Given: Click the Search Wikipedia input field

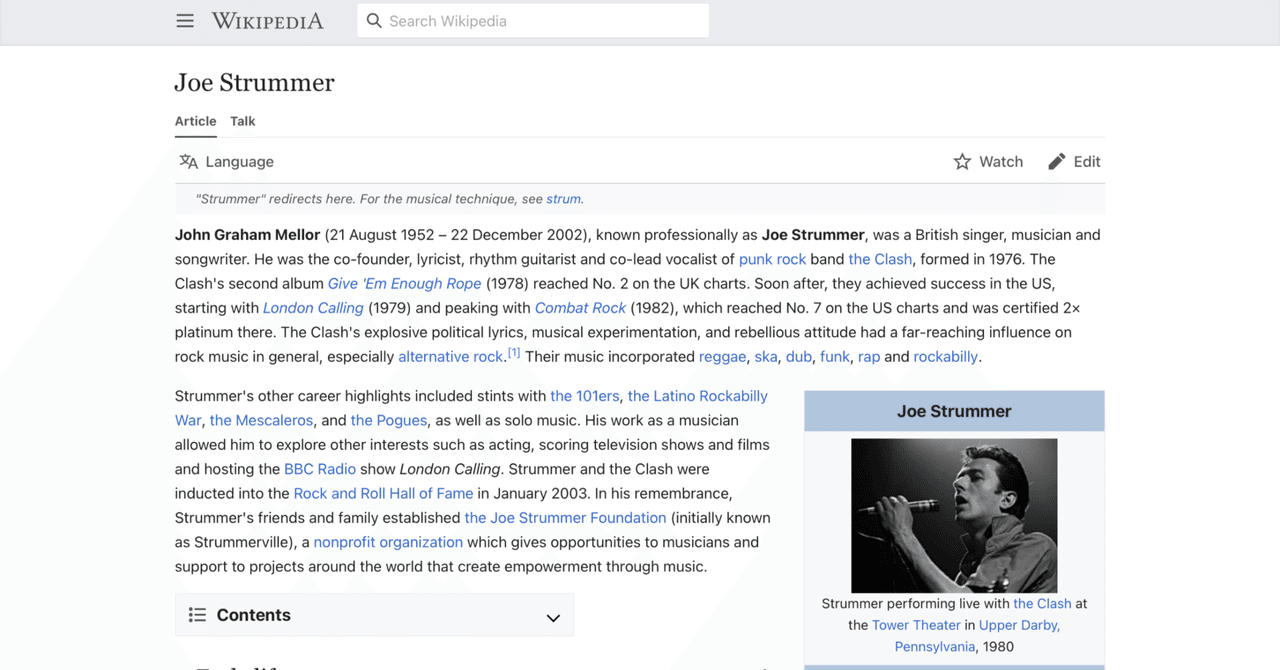Looking at the screenshot, I should coord(533,20).
